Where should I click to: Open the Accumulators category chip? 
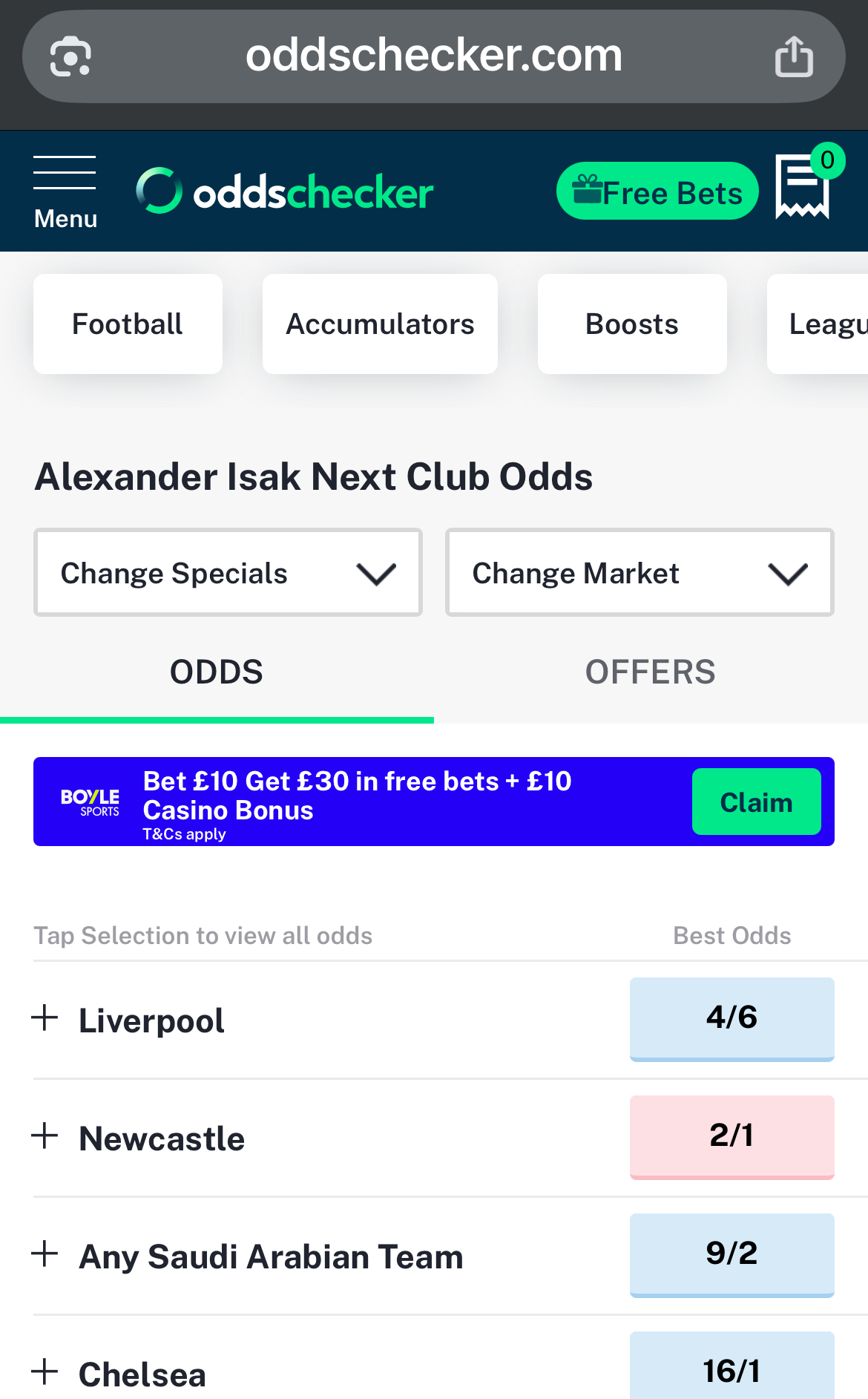coord(380,324)
